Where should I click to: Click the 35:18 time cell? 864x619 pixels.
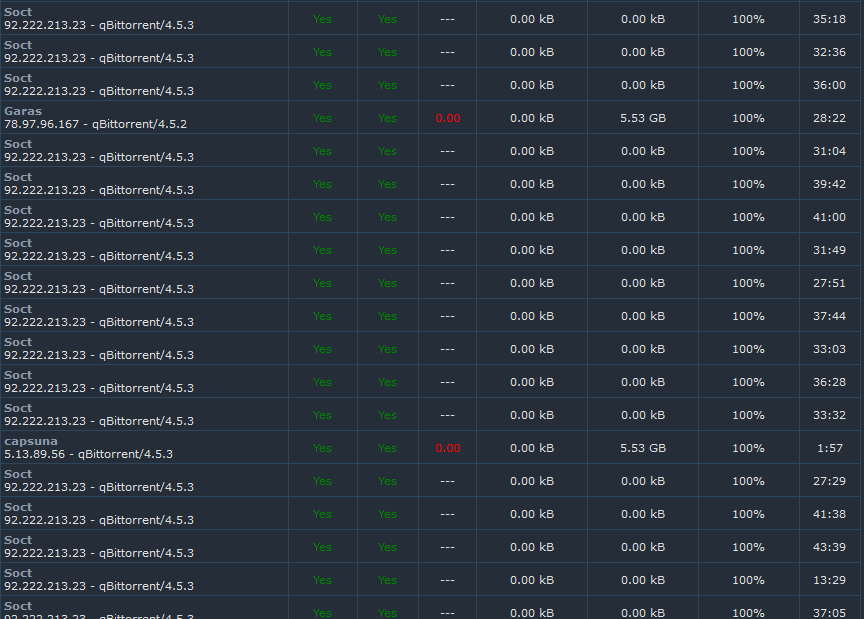(829, 19)
